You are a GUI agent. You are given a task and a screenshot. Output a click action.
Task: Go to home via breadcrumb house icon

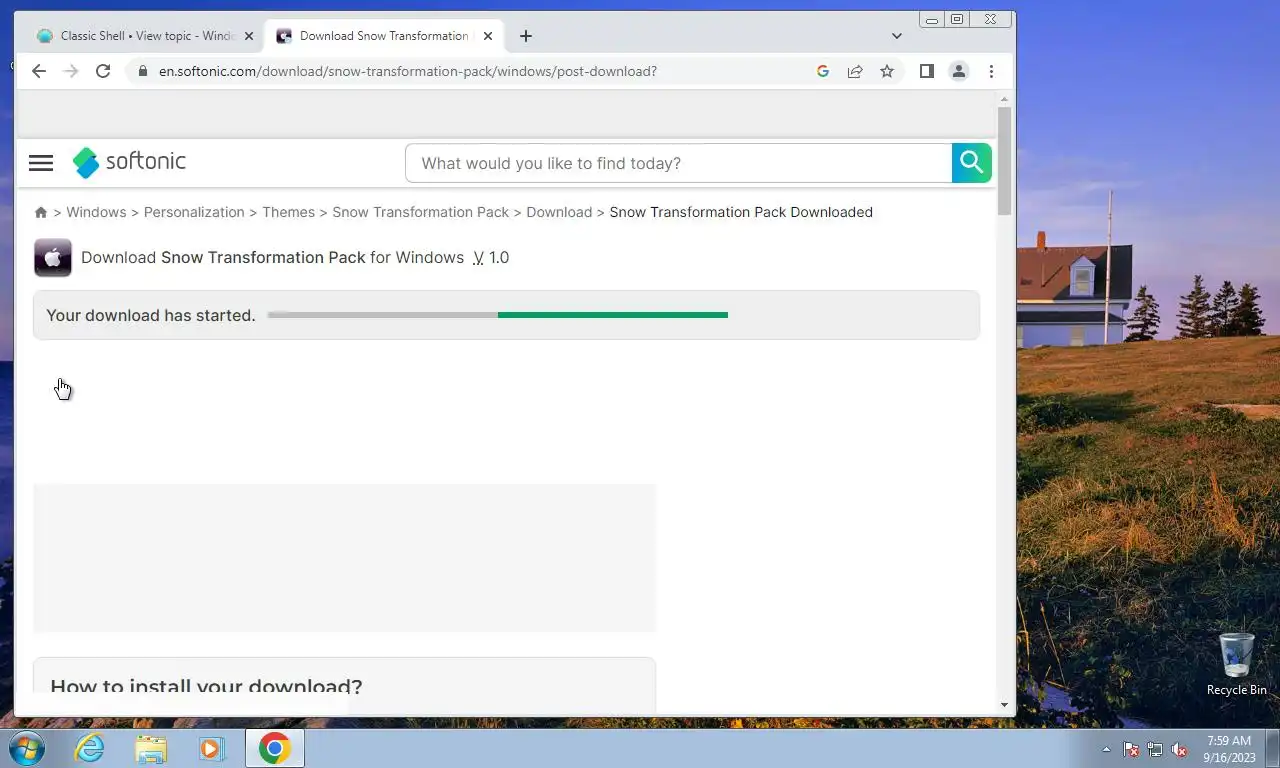coord(41,212)
